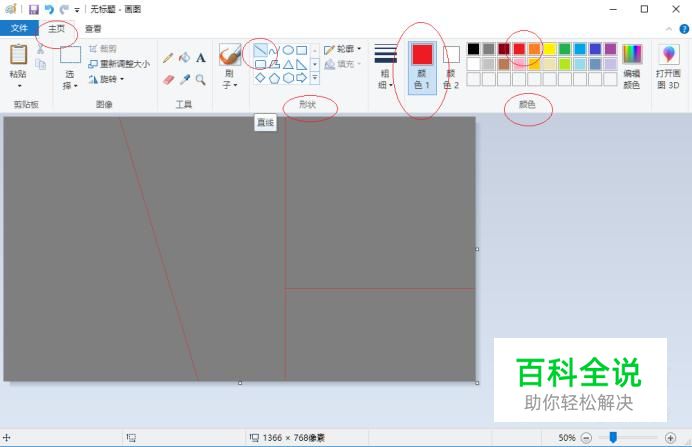
Task: Open Customize Quick Access Toolbar arrow
Action: point(77,10)
